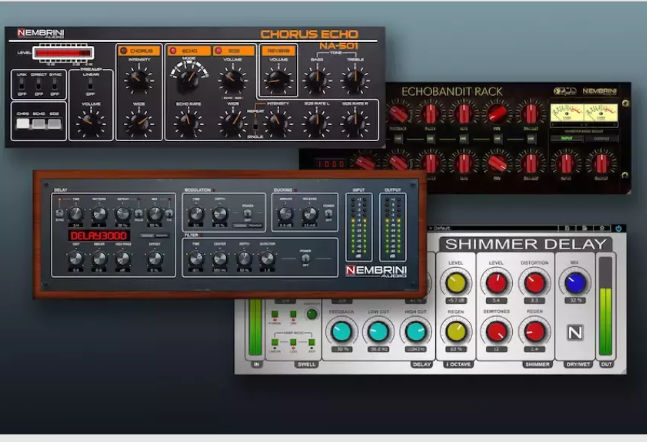The width and height of the screenshot is (647, 442).
Task: Click the red Semitones knob
Action: pyautogui.click(x=496, y=331)
